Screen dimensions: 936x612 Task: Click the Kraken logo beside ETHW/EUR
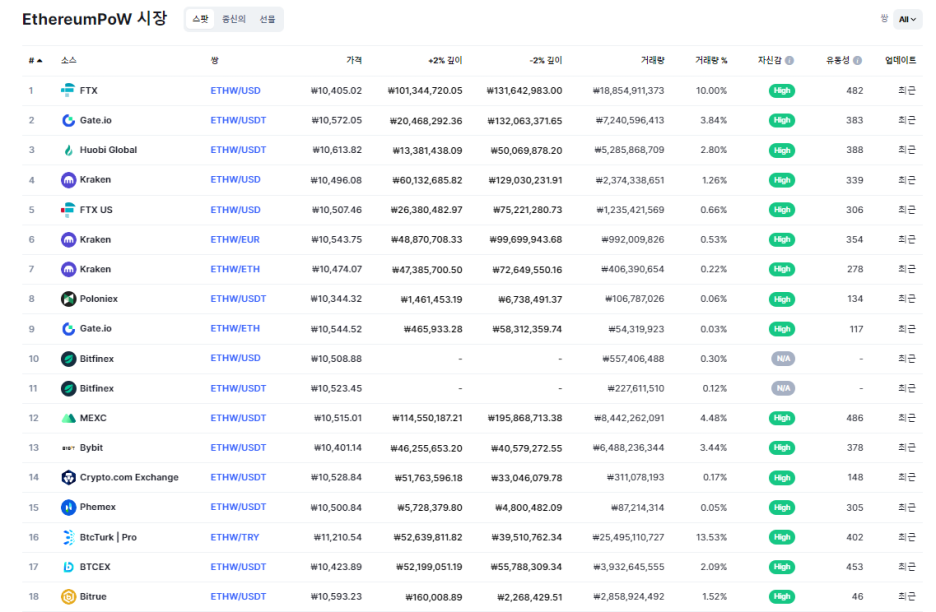tap(68, 239)
